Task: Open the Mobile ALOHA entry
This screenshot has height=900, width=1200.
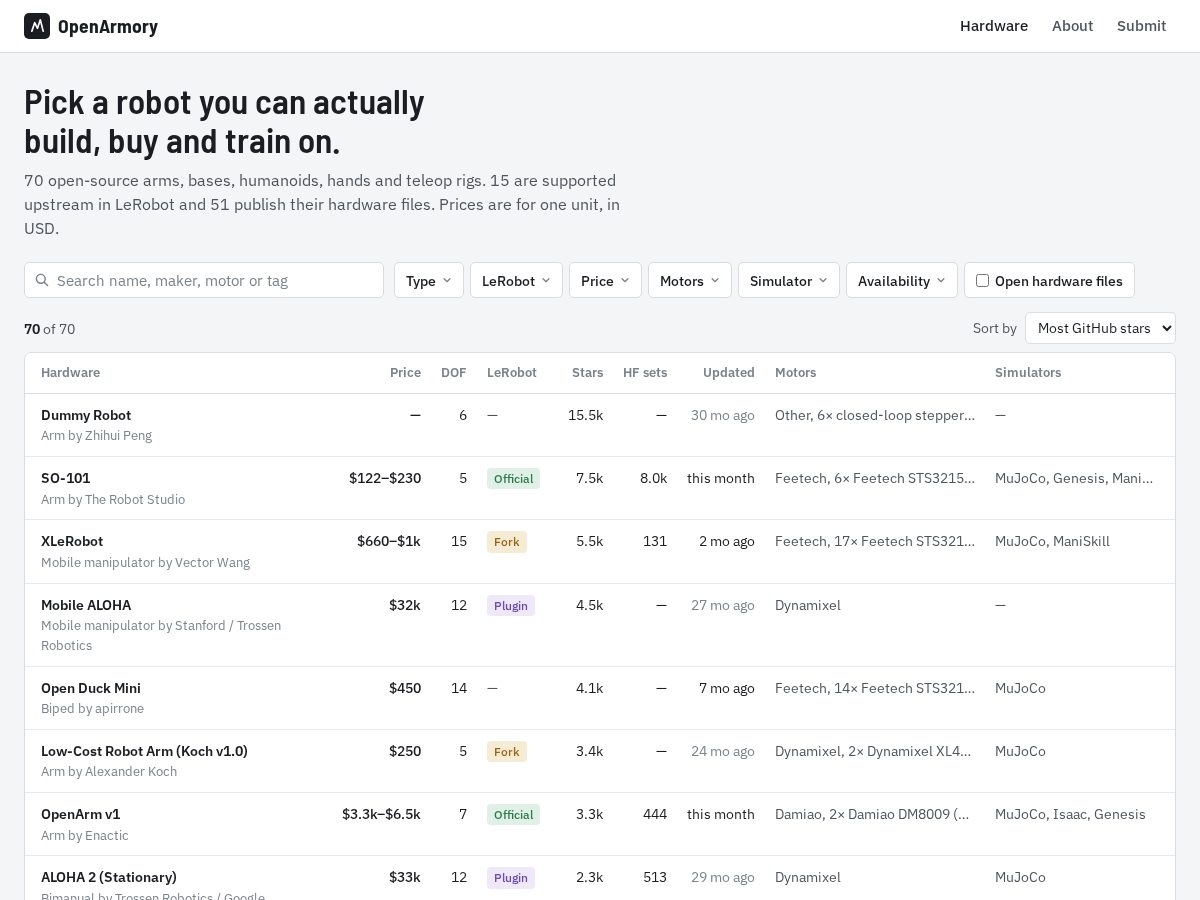Action: click(x=86, y=605)
